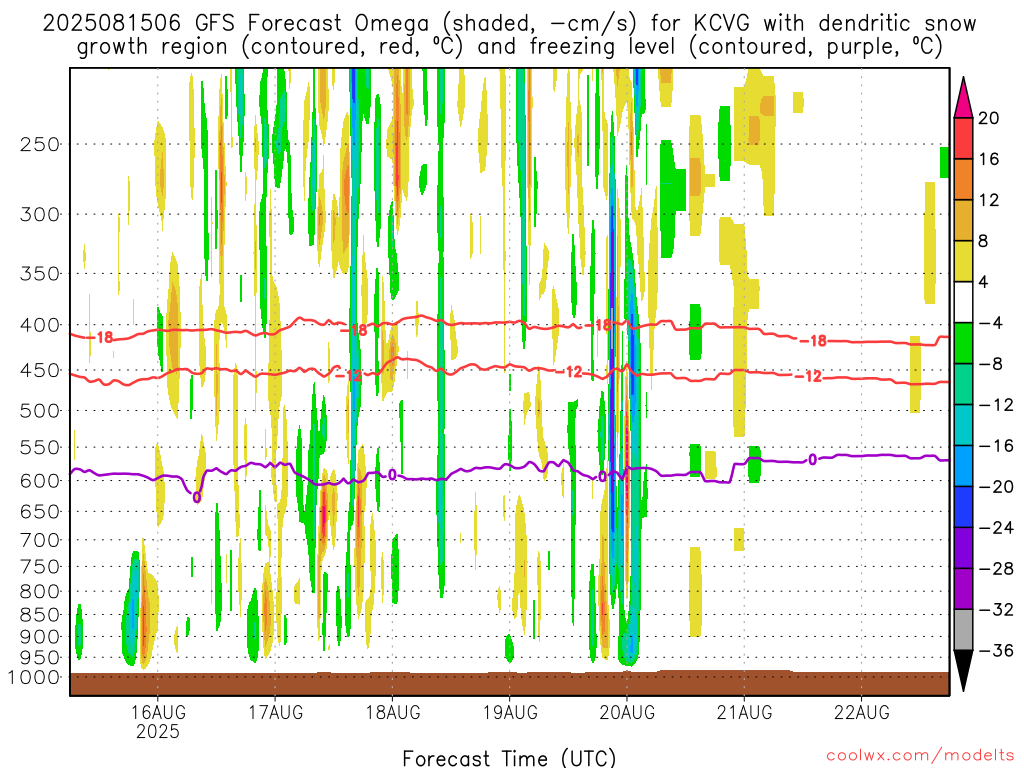Click the 2025 year label under 16AUG
Screen dimensions: 1024x768
157,731
